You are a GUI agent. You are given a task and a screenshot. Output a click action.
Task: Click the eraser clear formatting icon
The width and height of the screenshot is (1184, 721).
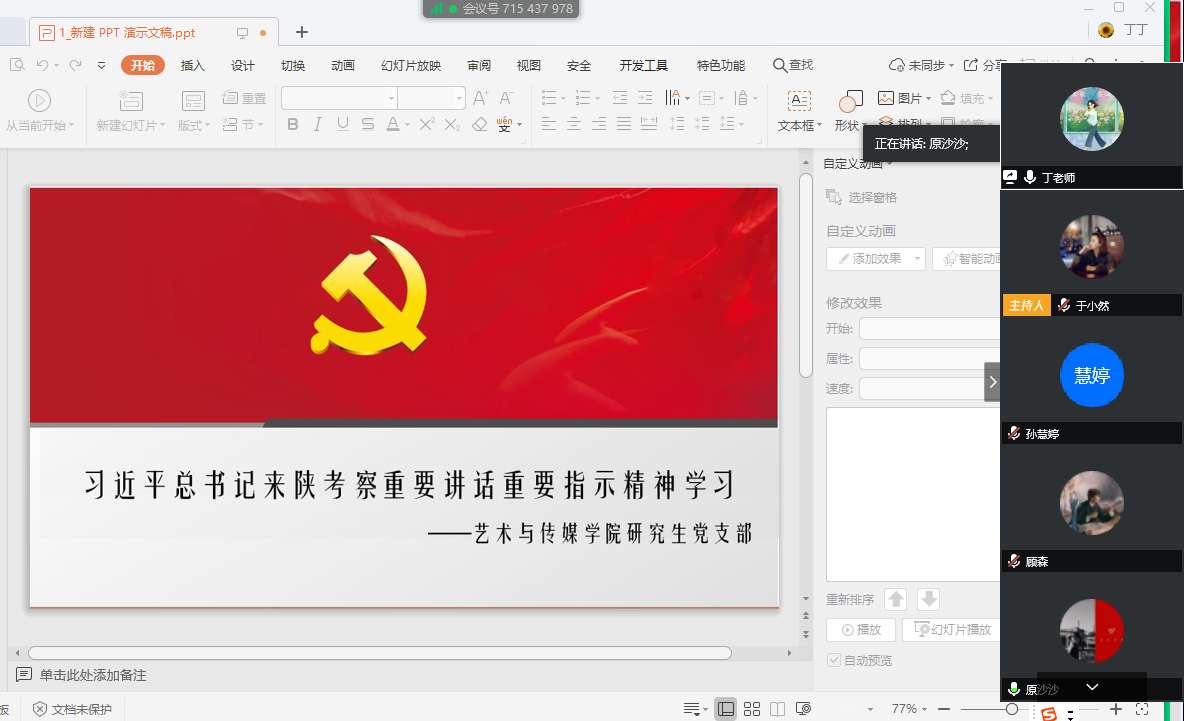[x=479, y=124]
